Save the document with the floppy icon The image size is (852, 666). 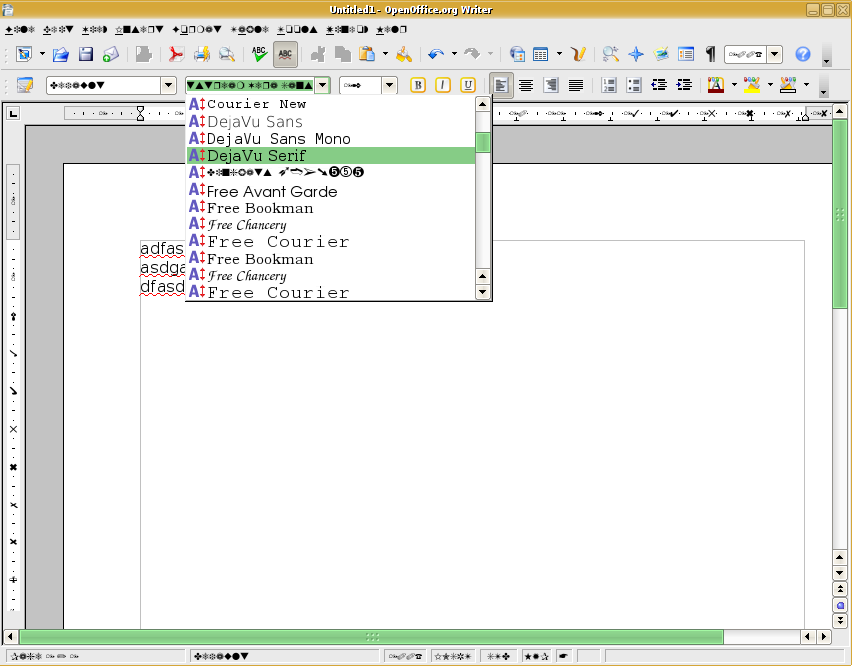pos(86,54)
